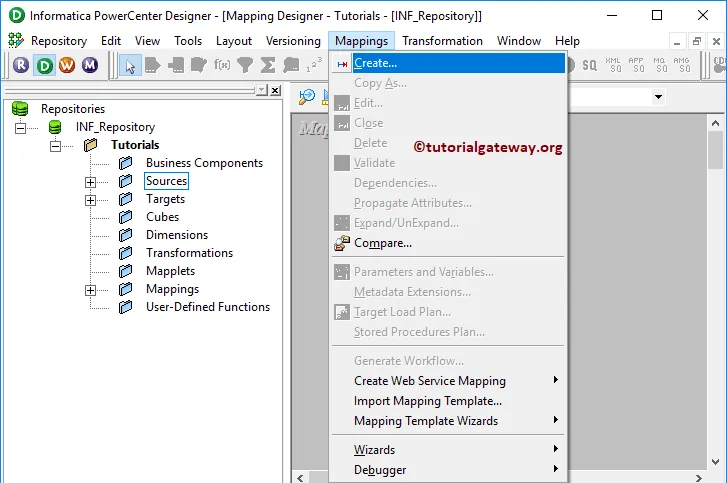The height and width of the screenshot is (483, 727).
Task: Click the Tutorials open folder icon
Action: click(90, 145)
